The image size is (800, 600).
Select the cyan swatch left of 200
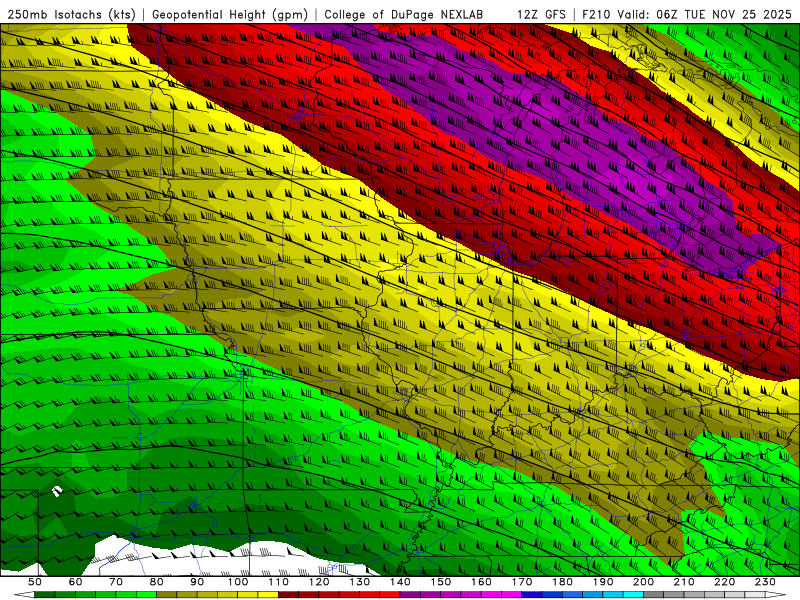[633, 594]
